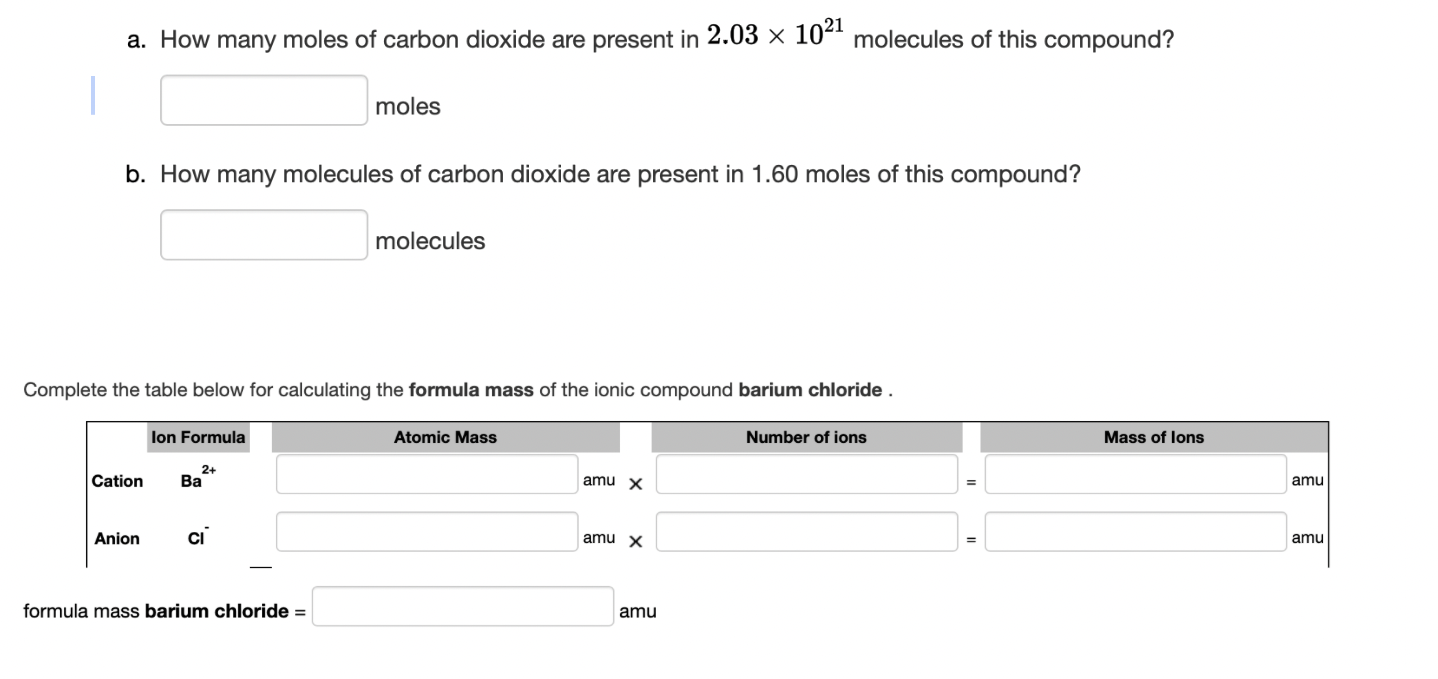Select the Number of ions field for Ba
The height and width of the screenshot is (679, 1438).
coord(806,473)
